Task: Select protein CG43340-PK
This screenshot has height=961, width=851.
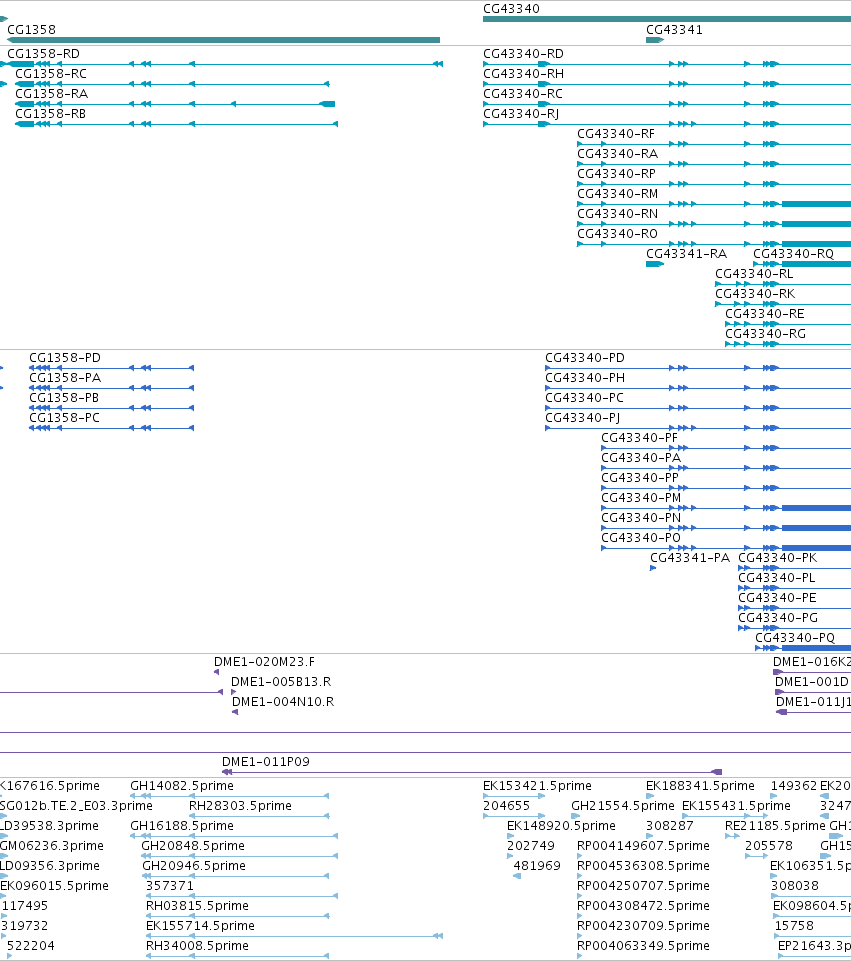Action: pos(795,568)
